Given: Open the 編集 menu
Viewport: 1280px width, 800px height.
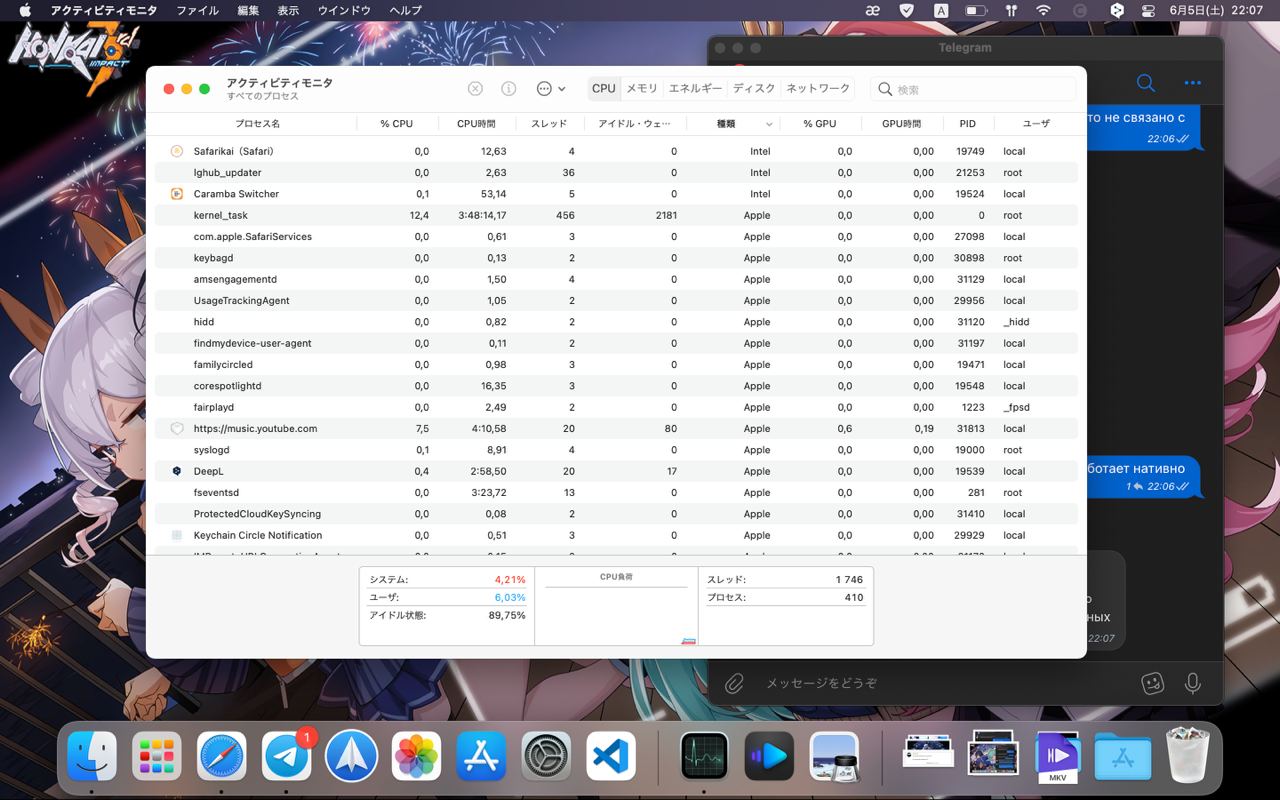Looking at the screenshot, I should 248,10.
